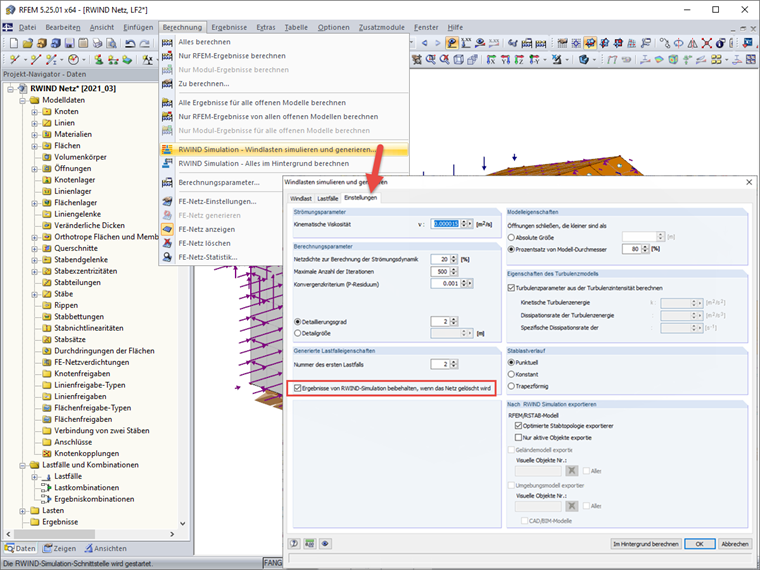Click the zoom window magnifier icon
This screenshot has height=570, width=760.
[430, 60]
